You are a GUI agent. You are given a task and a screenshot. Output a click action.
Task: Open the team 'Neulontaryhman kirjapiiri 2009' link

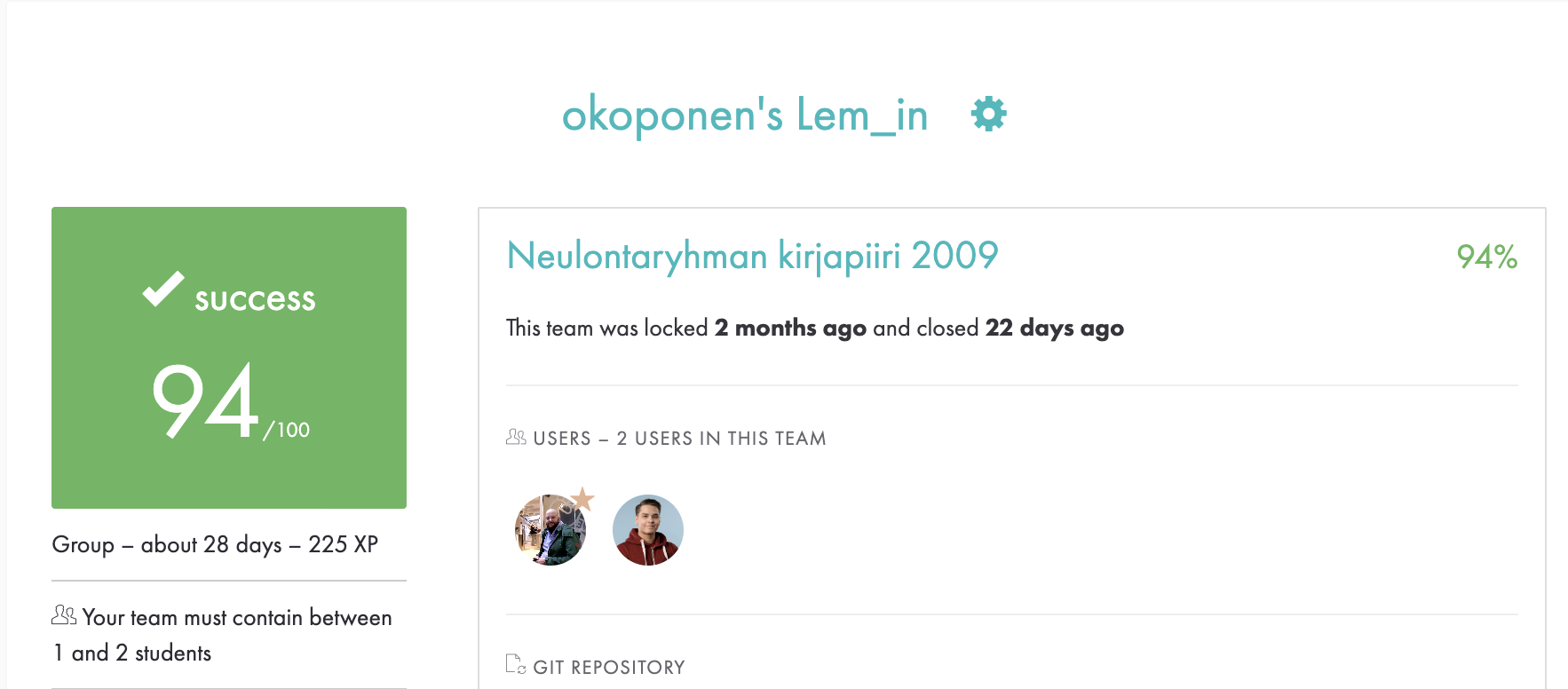coord(750,254)
